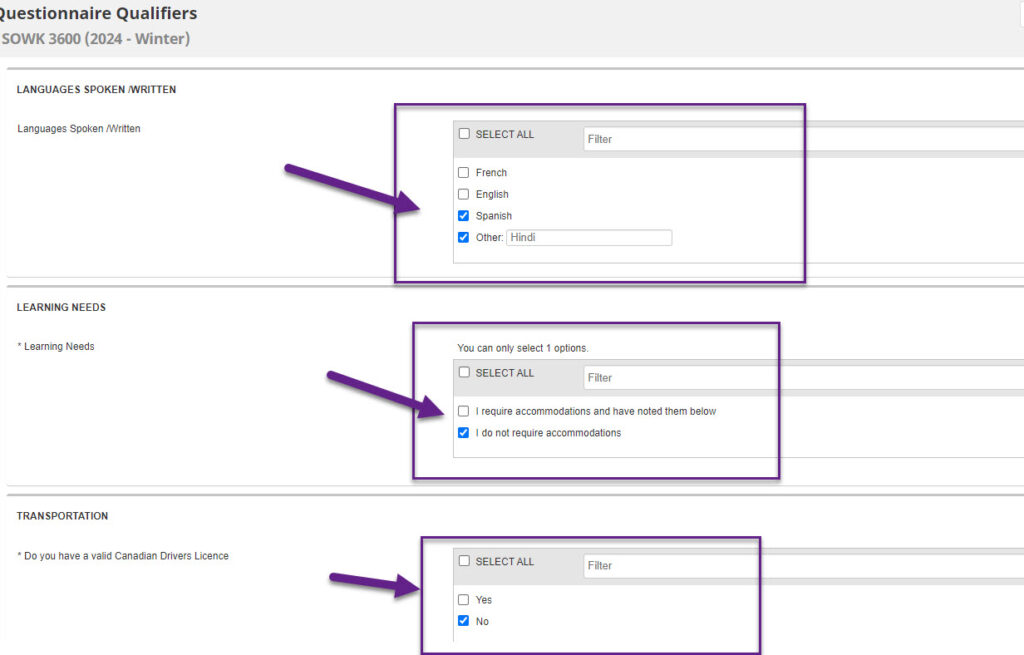The width and height of the screenshot is (1024, 655).
Task: Click the TRANSPORTATION section heading
Action: tap(62, 516)
